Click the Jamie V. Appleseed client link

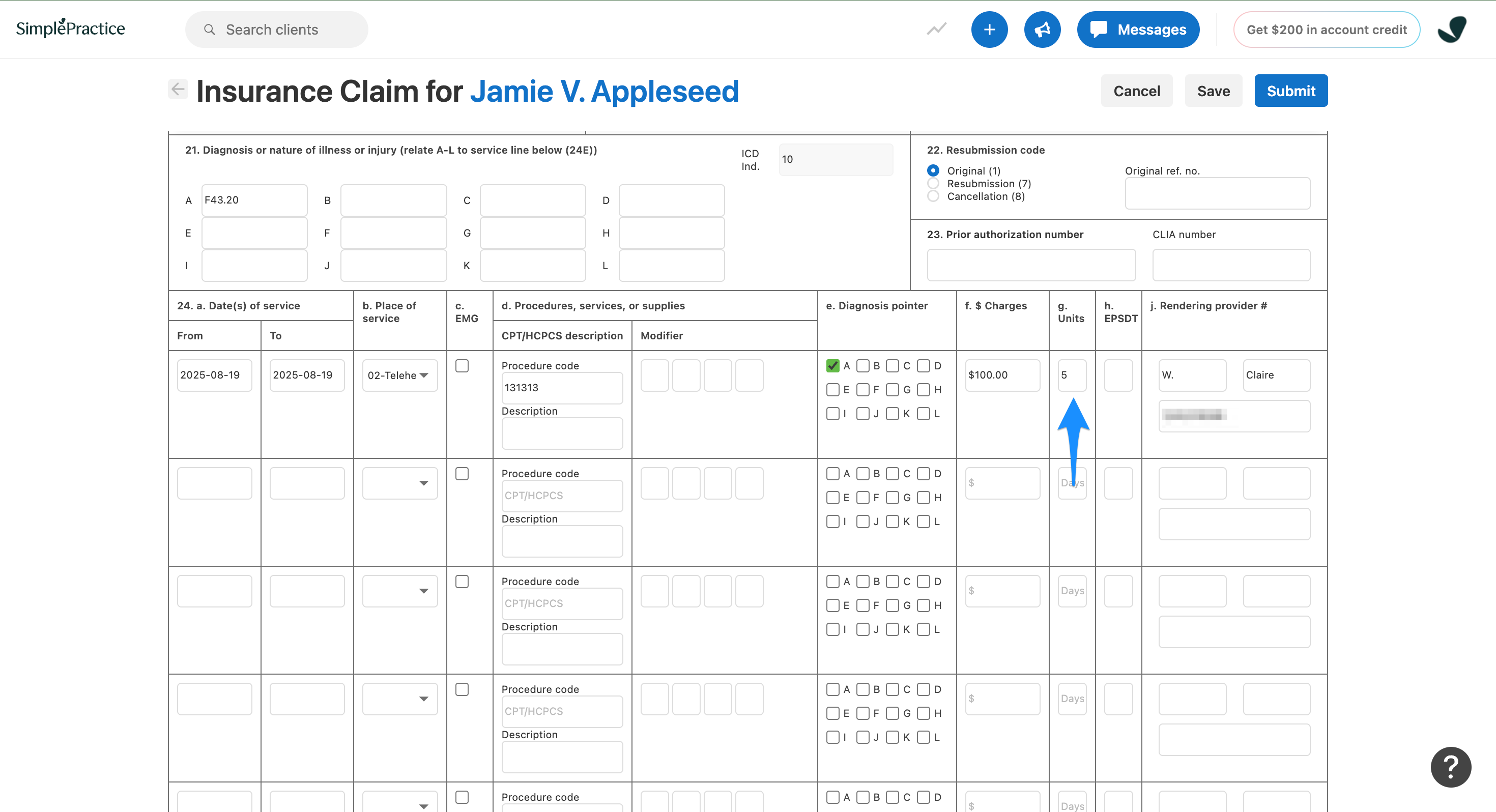point(604,91)
